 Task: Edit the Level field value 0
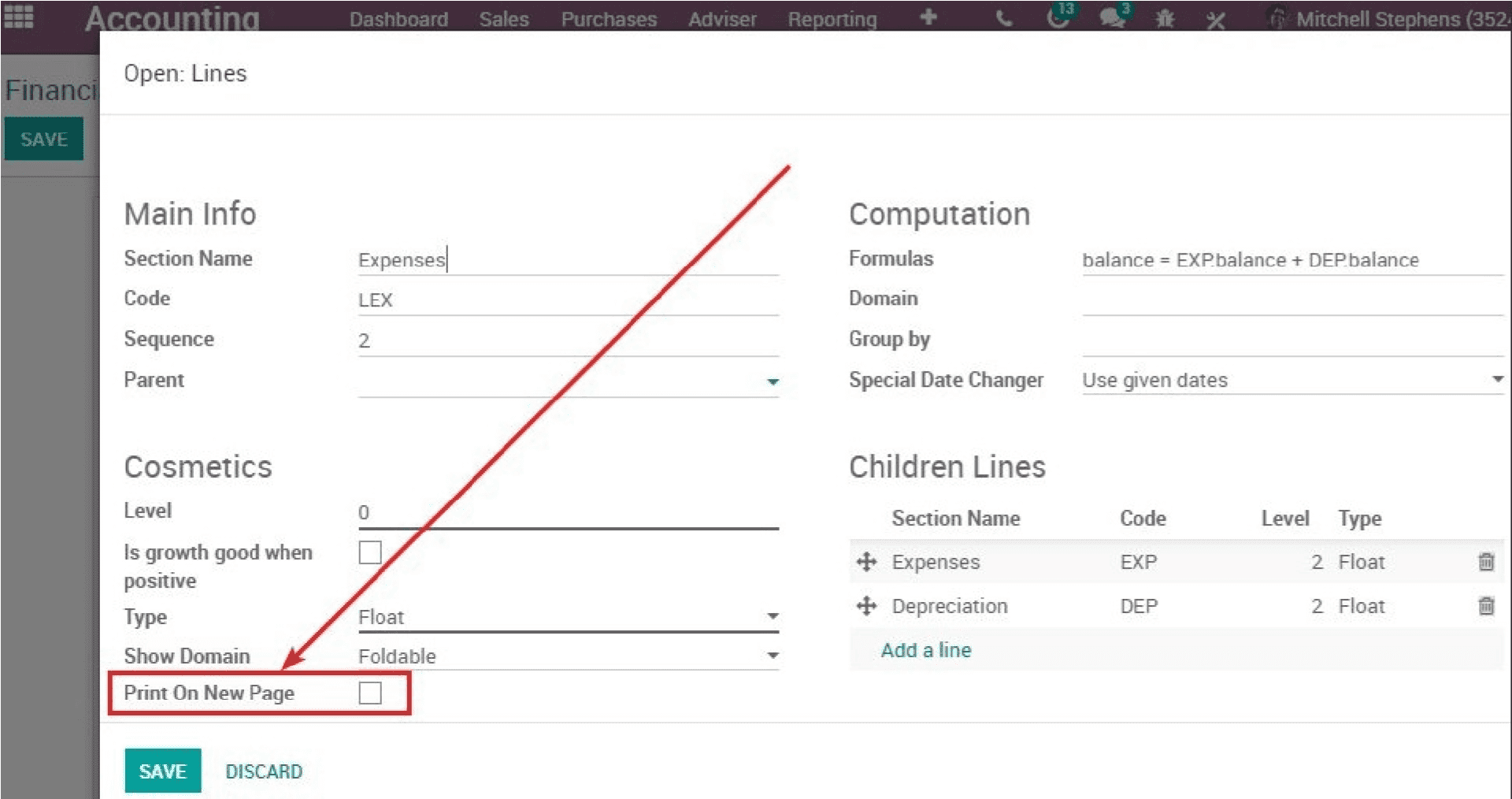point(569,513)
